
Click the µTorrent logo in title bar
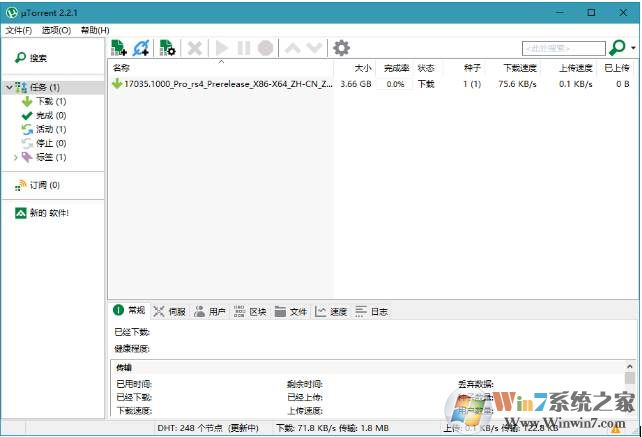click(12, 13)
